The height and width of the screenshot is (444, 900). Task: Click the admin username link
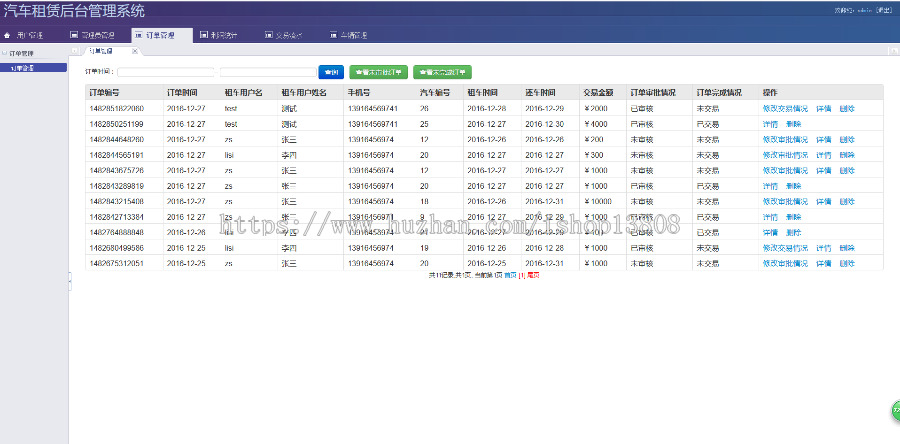(x=864, y=10)
